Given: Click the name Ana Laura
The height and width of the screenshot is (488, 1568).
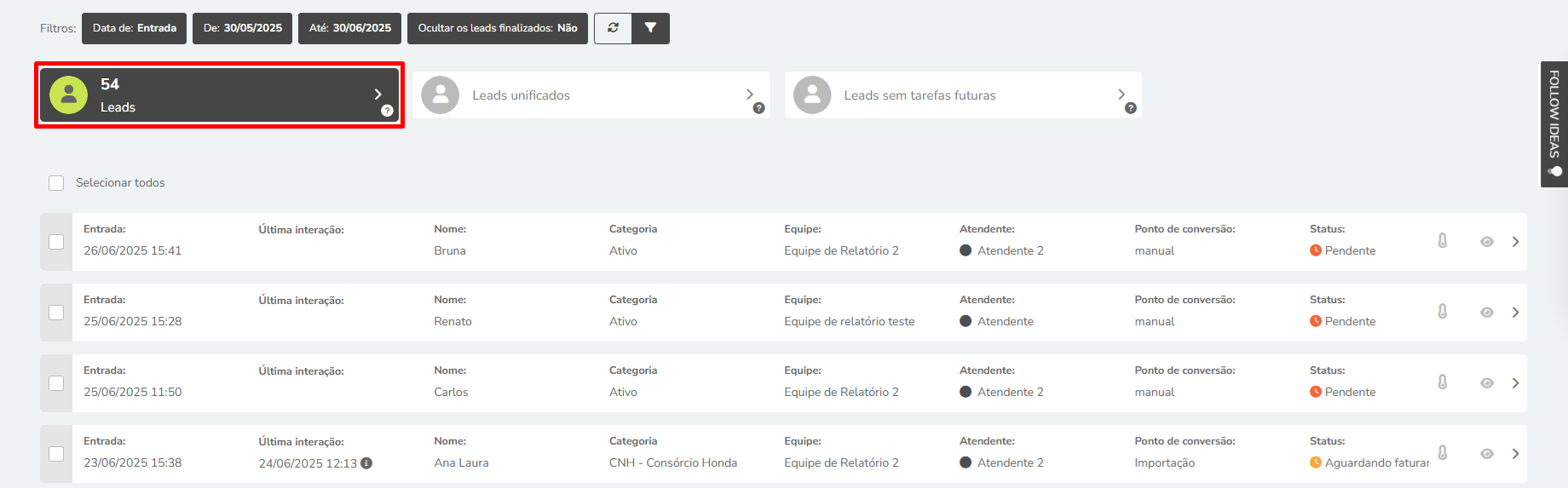Looking at the screenshot, I should (x=461, y=462).
